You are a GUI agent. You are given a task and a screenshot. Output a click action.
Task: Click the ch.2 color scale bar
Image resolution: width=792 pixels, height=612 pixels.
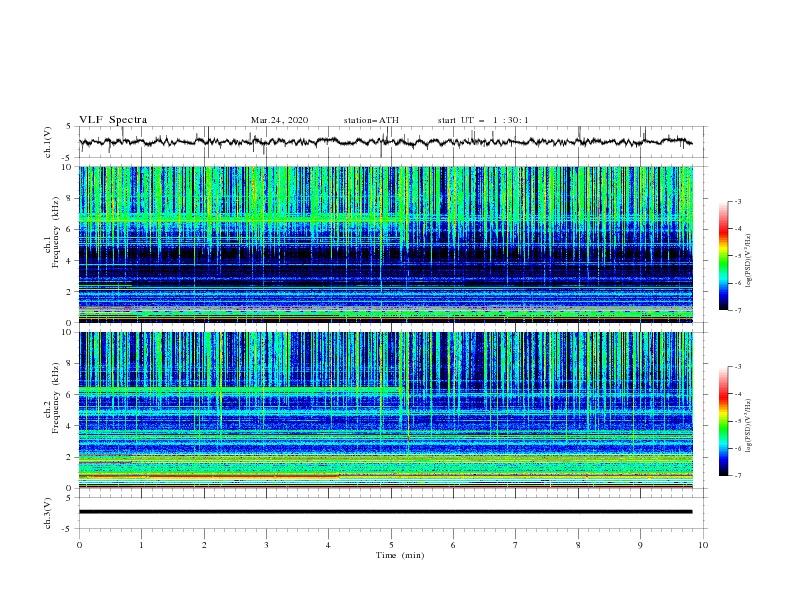[x=724, y=421]
